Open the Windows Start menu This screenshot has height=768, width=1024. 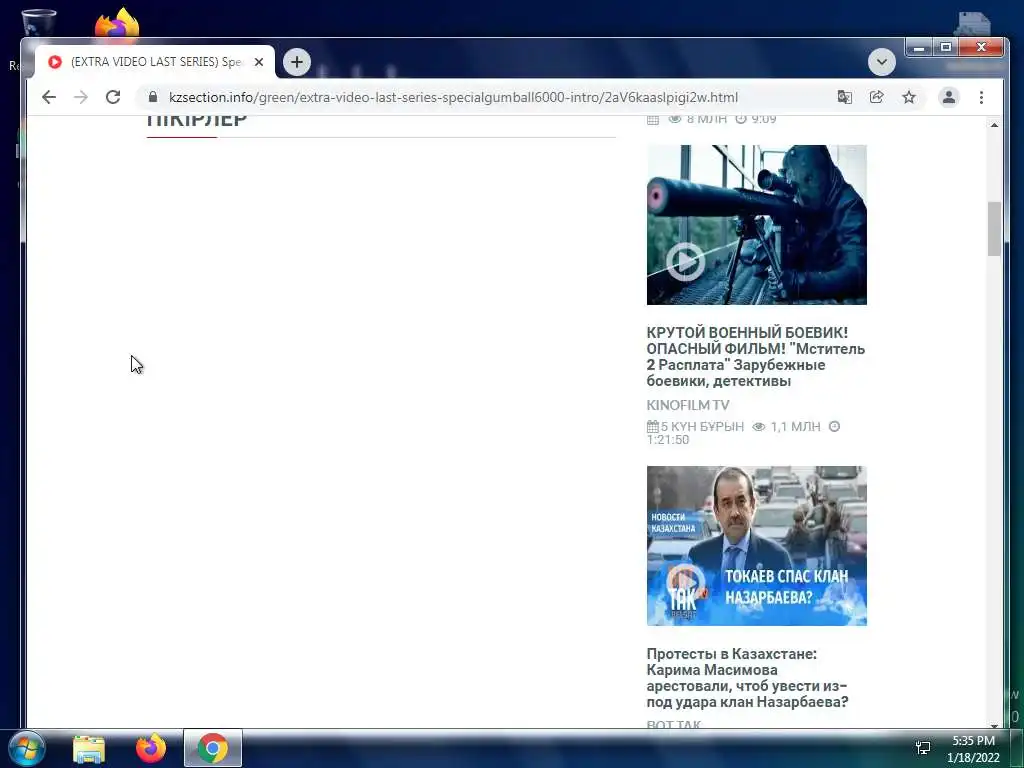tap(26, 748)
